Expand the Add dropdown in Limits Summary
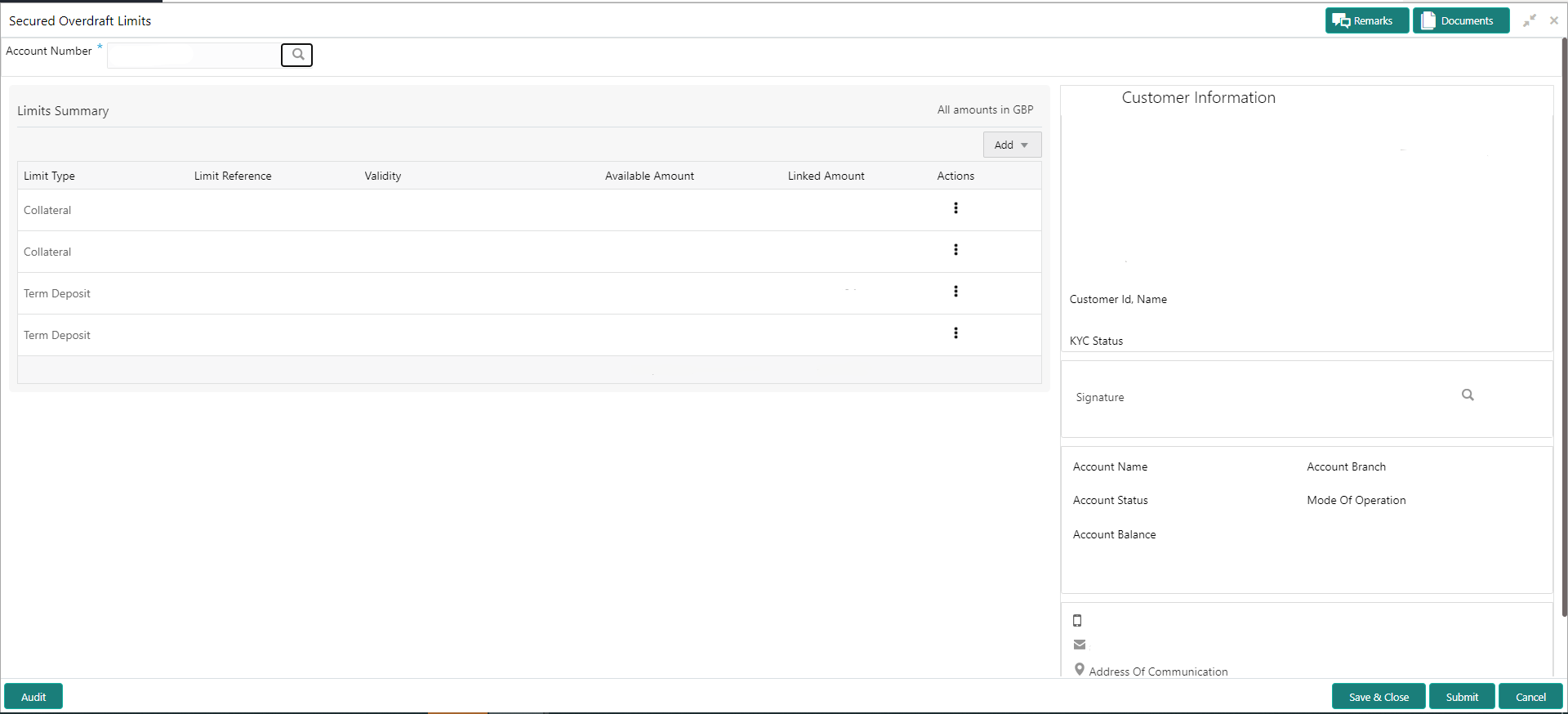Screen dimensions: 1568x714 (1012, 145)
